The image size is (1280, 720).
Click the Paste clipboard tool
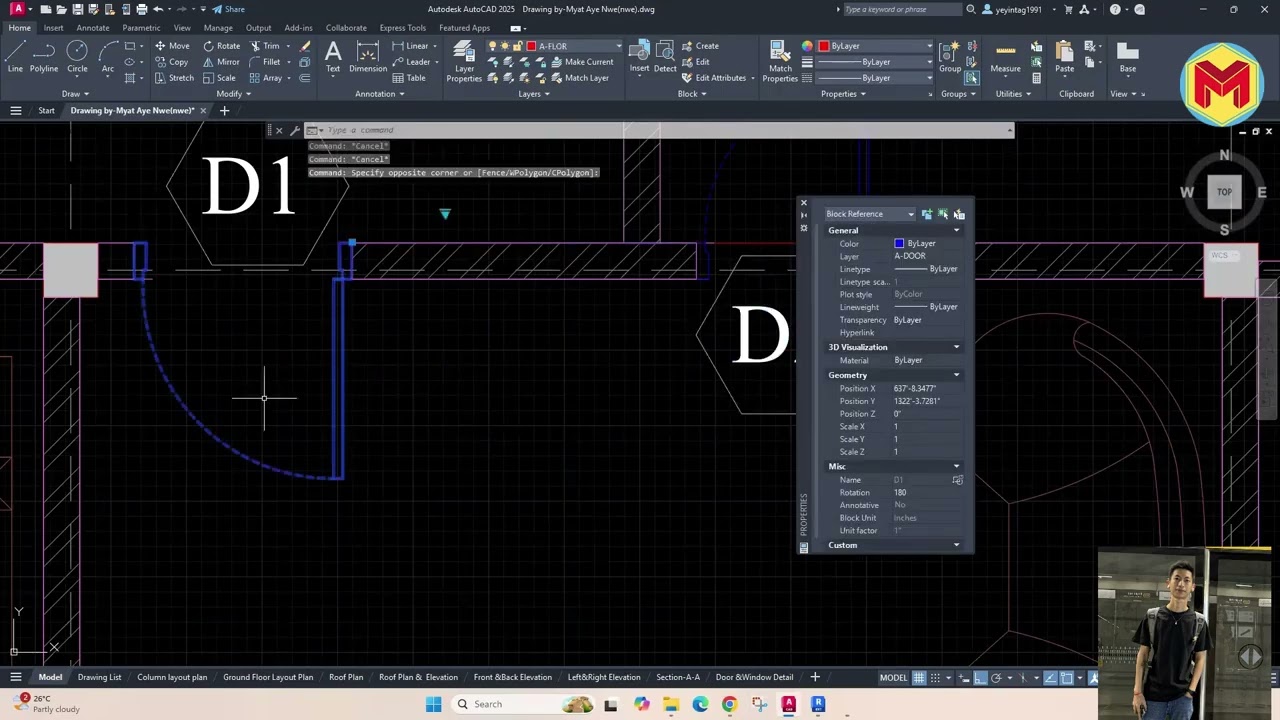[x=1064, y=57]
